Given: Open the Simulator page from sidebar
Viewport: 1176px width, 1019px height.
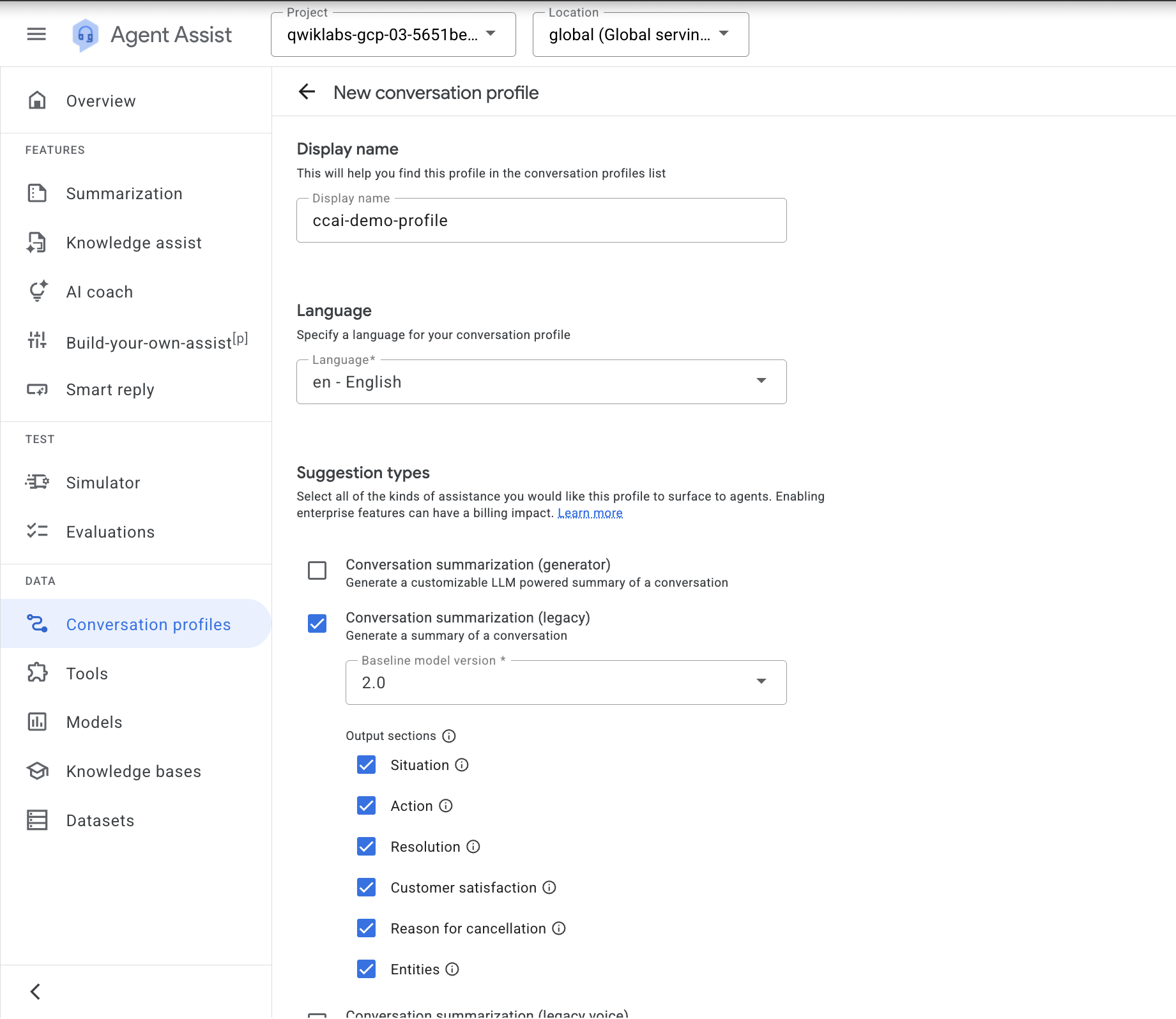Looking at the screenshot, I should 103,483.
